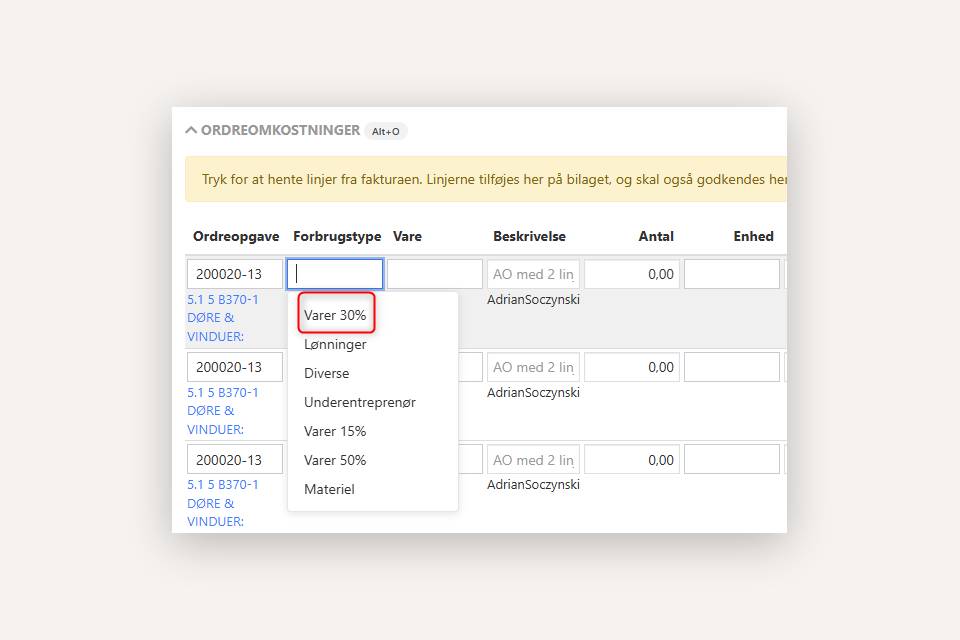This screenshot has width=960, height=640.
Task: Click the first row Antal field
Action: (631, 274)
